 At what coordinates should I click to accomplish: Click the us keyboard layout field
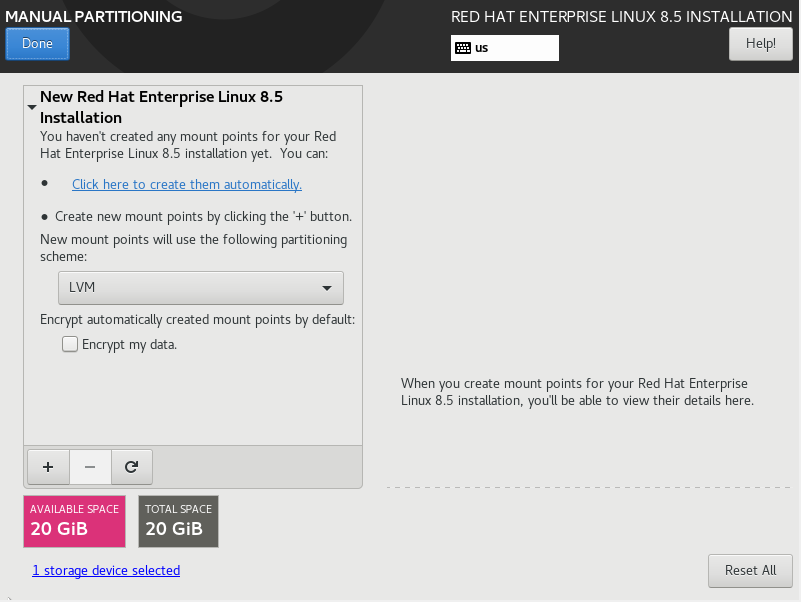[x=505, y=48]
